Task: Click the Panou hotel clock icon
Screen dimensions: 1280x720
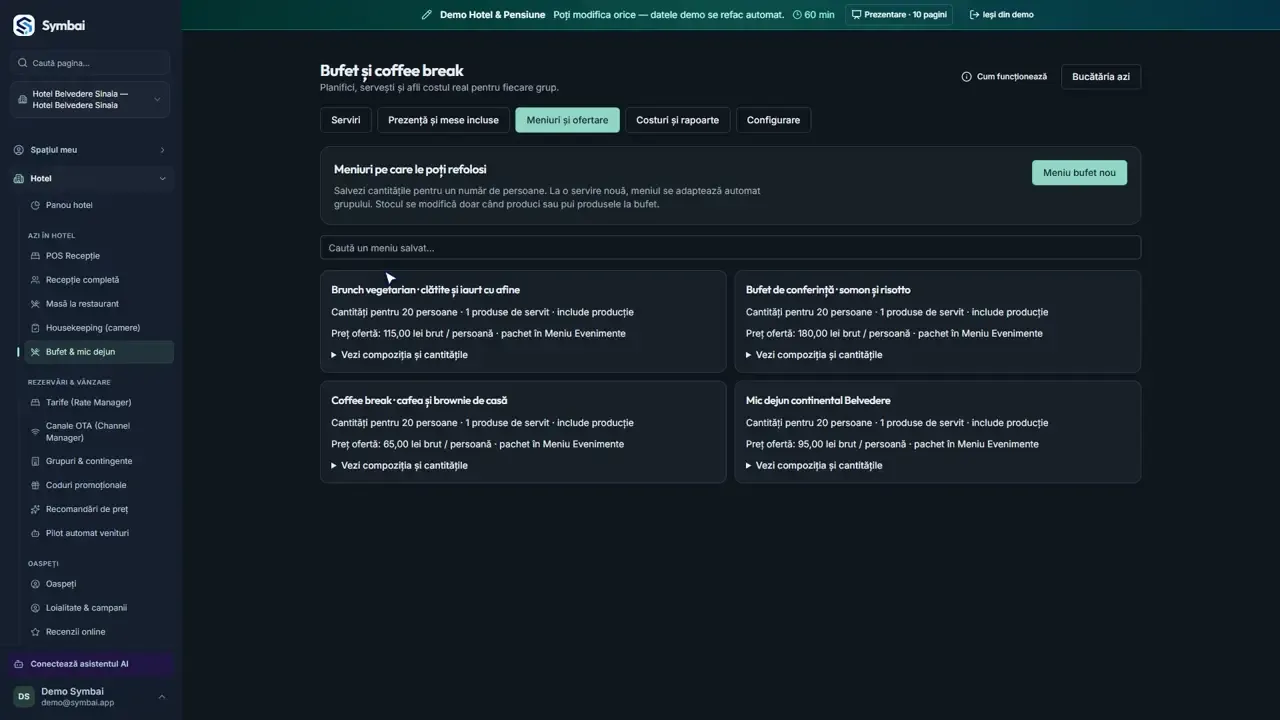Action: click(36, 206)
